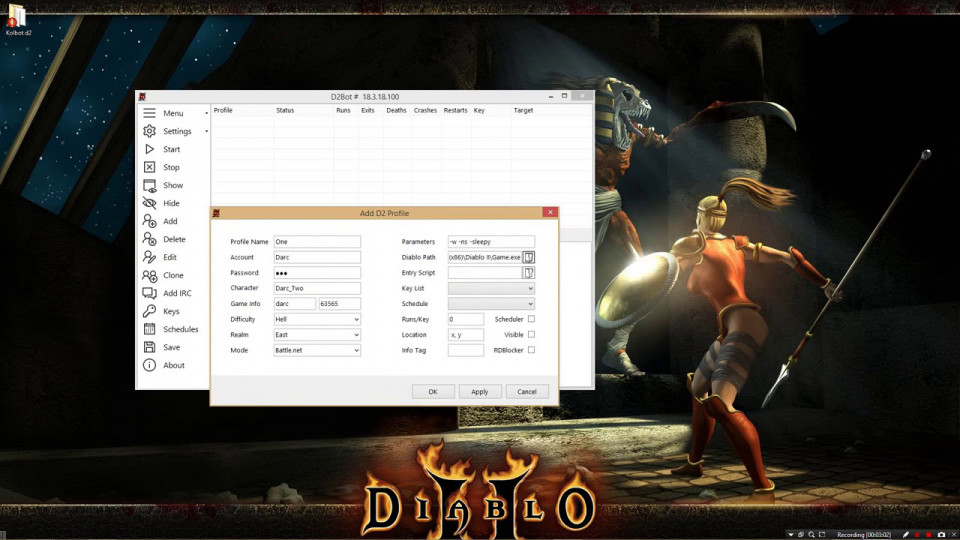The image size is (960, 540).
Task: Click the Show window icon
Action: click(x=149, y=185)
